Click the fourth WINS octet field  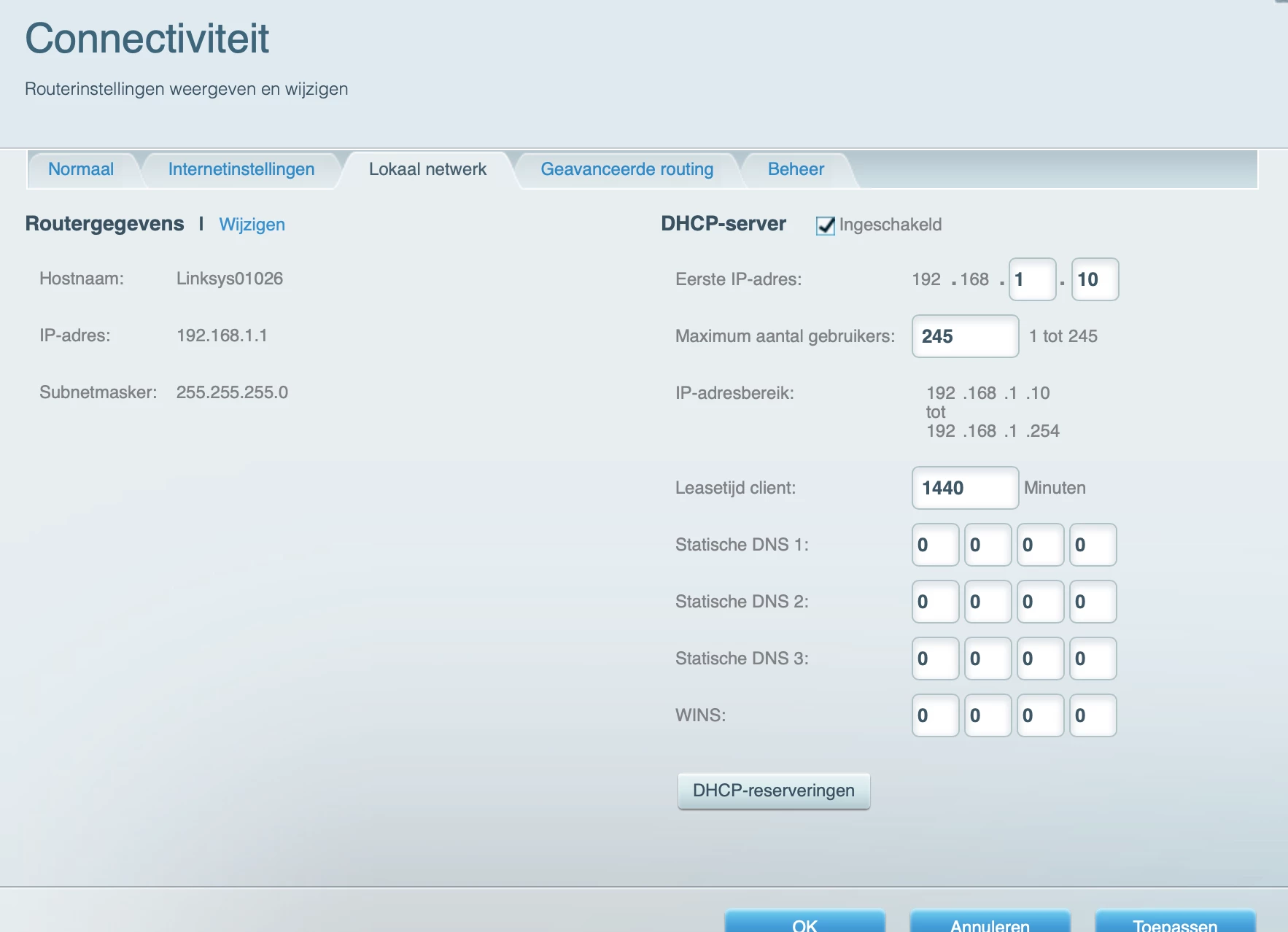click(x=1093, y=715)
